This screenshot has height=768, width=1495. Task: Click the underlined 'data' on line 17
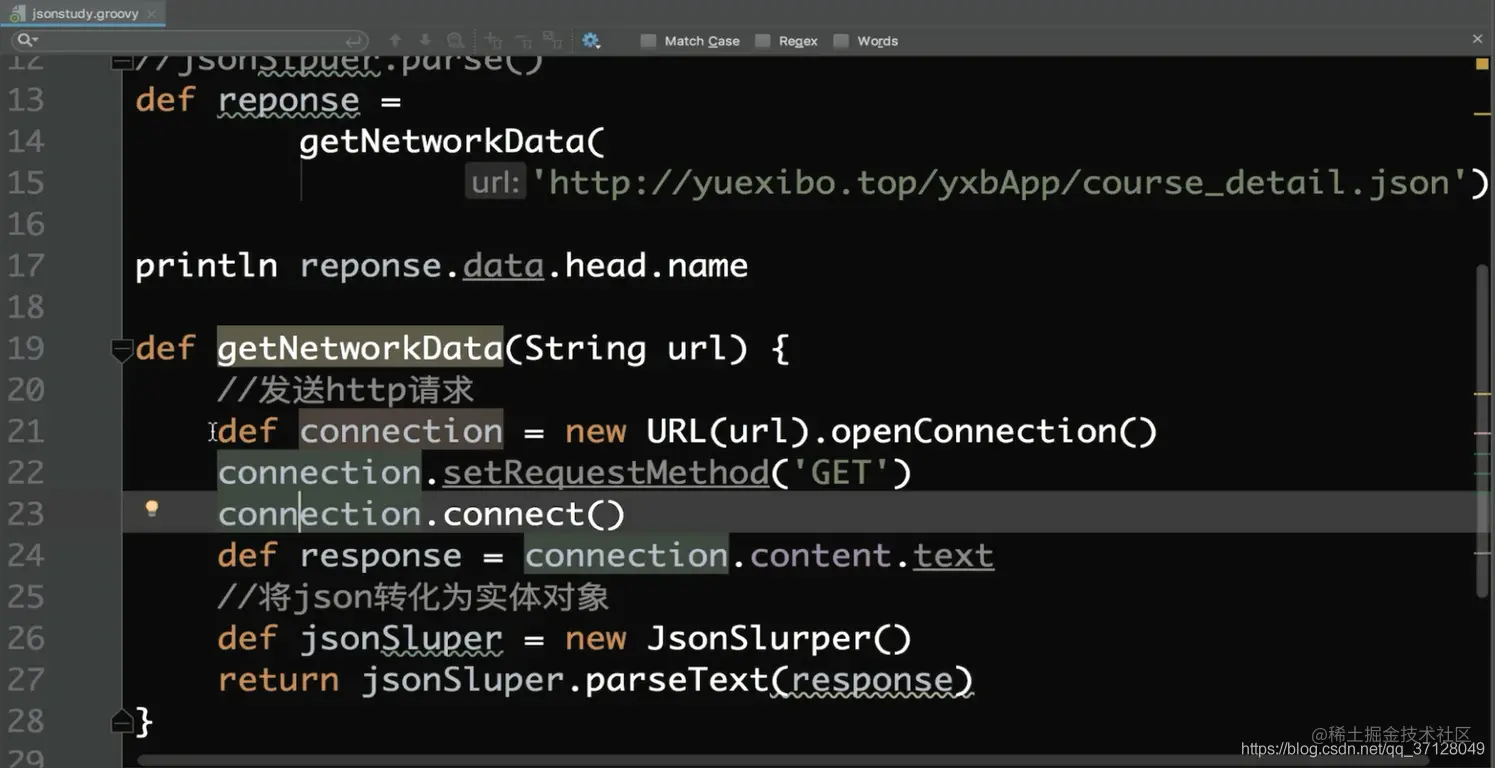[x=503, y=266]
